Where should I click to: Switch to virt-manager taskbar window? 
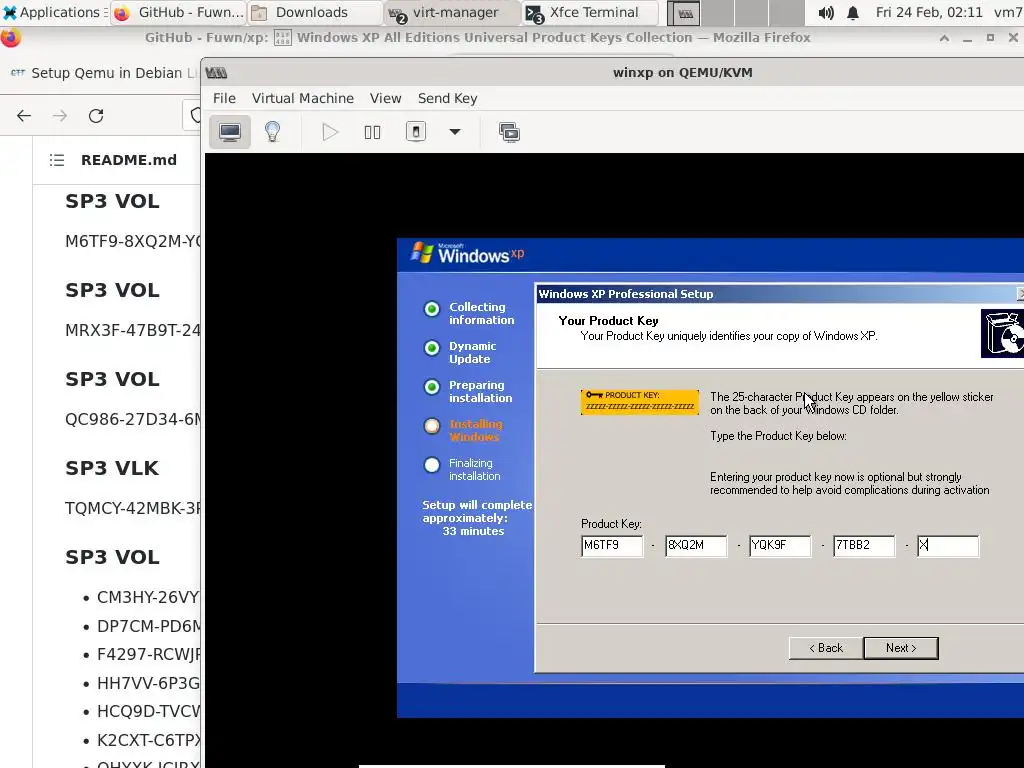(x=453, y=12)
